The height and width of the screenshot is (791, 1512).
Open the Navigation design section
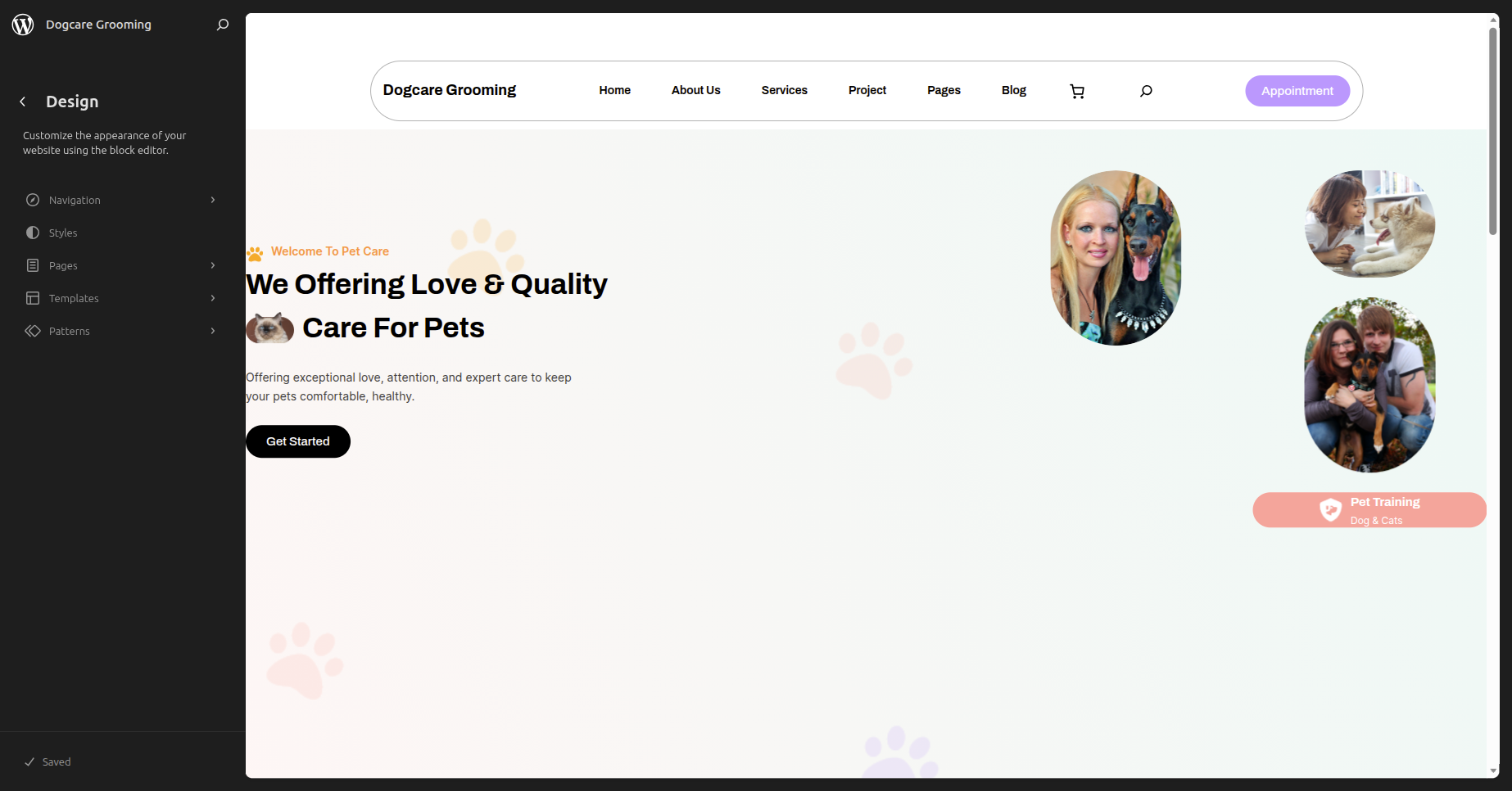123,200
